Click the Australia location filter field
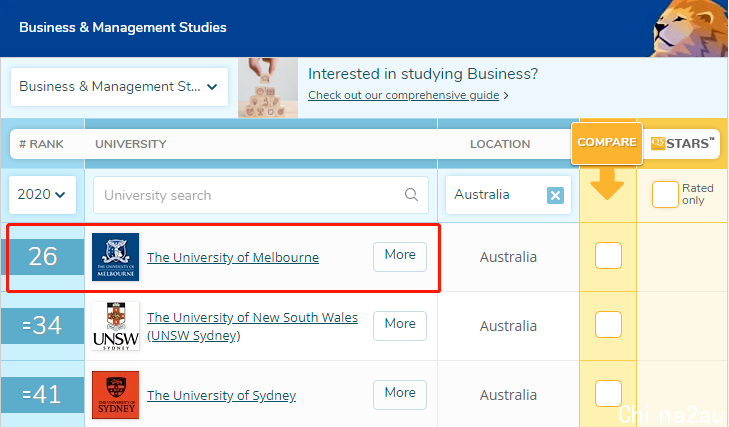The width and height of the screenshot is (729, 427). (x=508, y=195)
